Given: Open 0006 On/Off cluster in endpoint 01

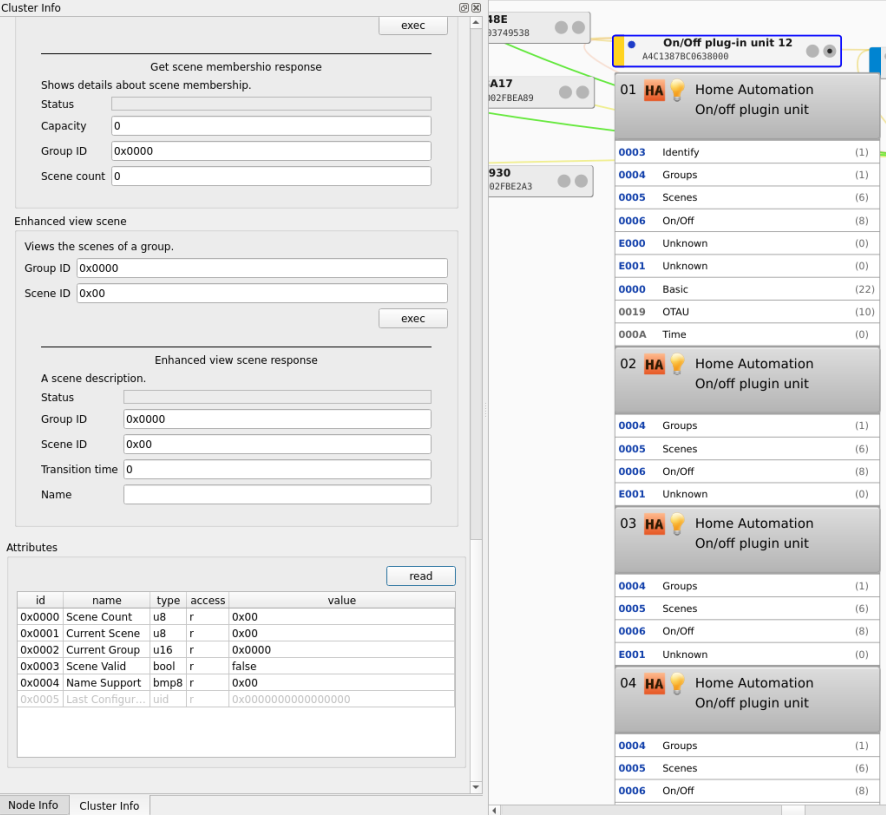Looking at the screenshot, I should click(x=747, y=220).
